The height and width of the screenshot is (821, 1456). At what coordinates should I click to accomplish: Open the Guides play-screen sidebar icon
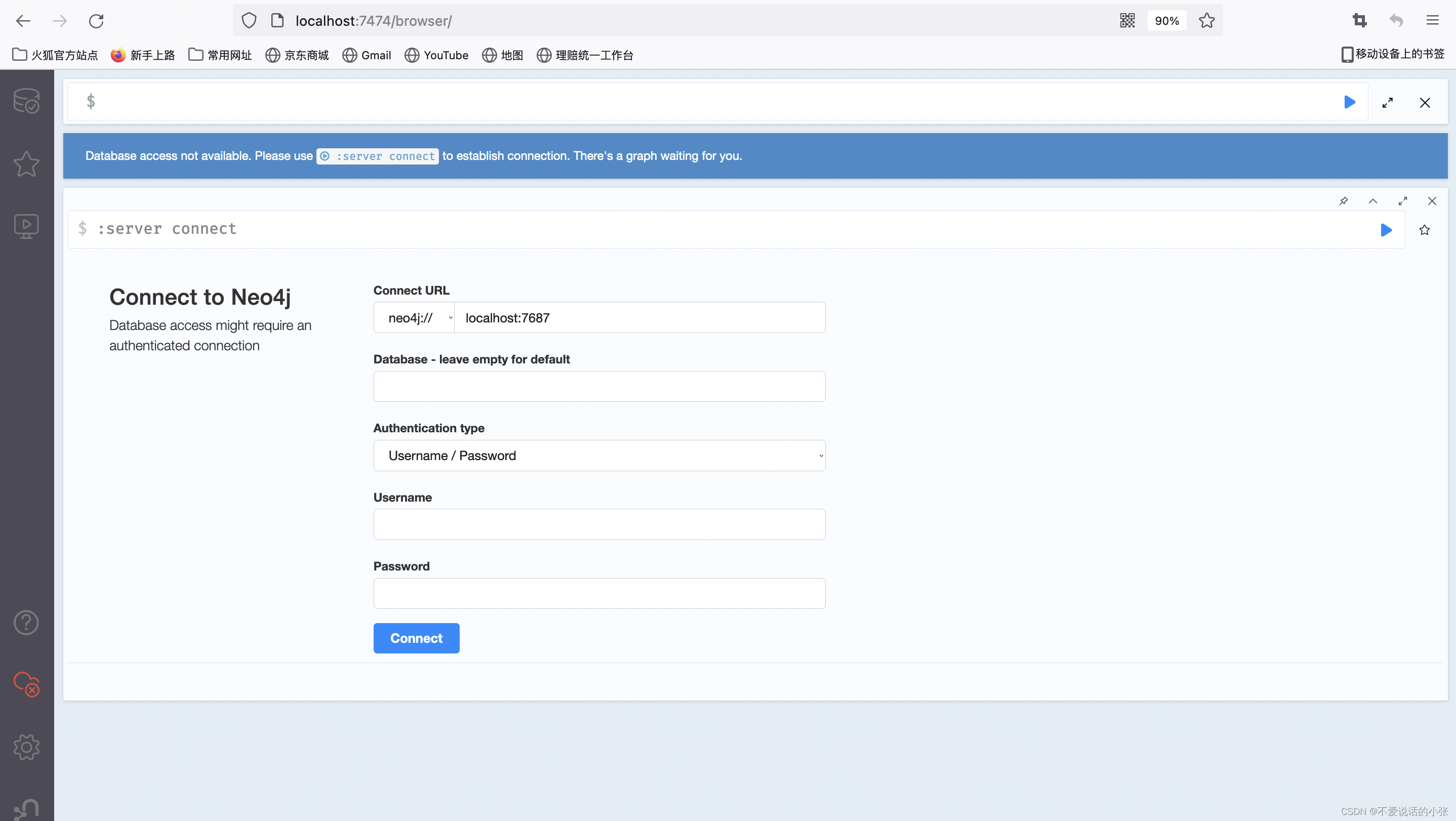coord(26,227)
